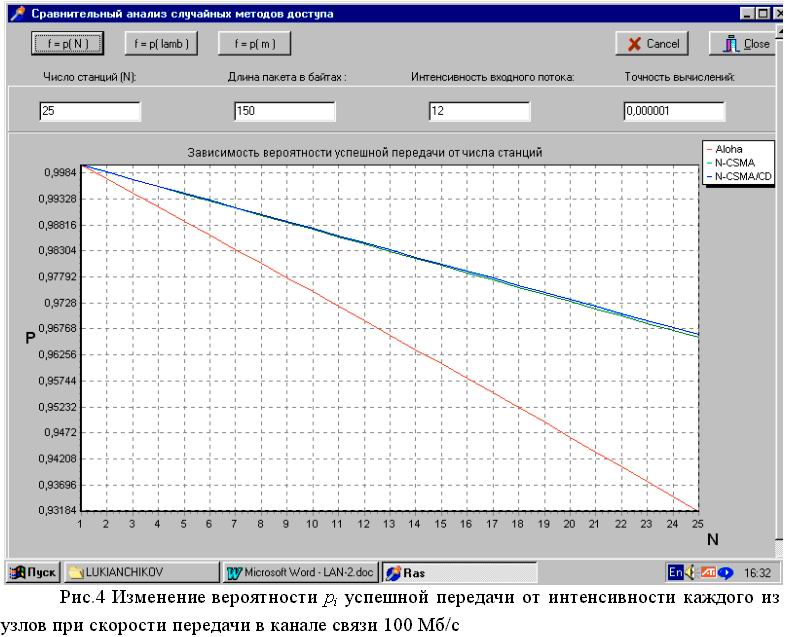Click the 0,9984 value on the Y axis

pyautogui.click(x=61, y=173)
